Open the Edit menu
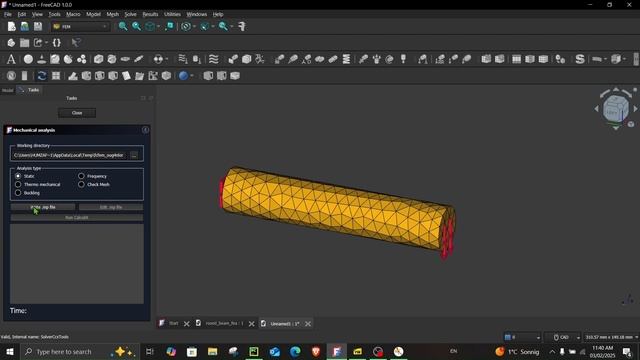 coord(22,14)
